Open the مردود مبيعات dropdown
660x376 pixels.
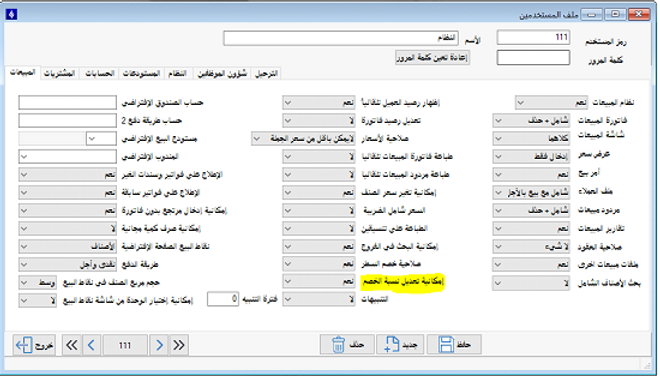click(531, 210)
